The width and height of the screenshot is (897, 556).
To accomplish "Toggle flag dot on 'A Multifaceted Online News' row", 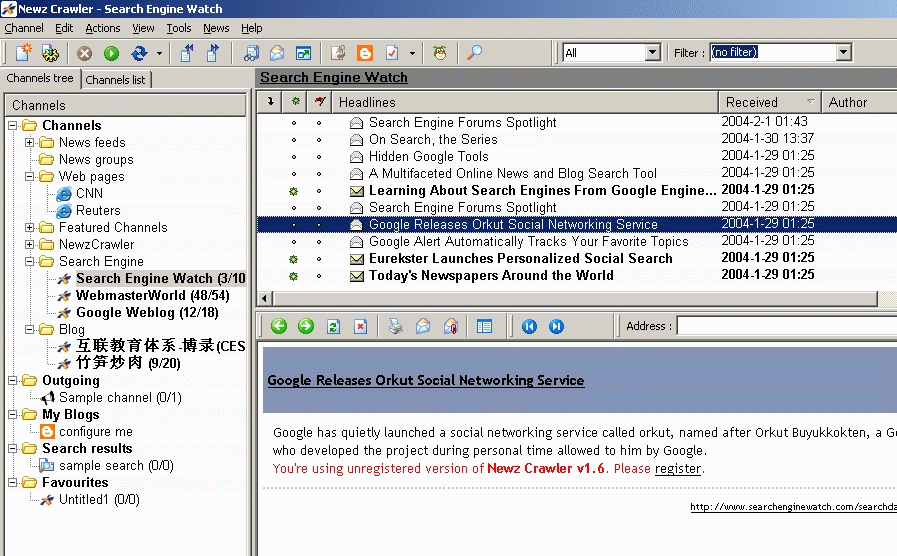I will pyautogui.click(x=319, y=174).
